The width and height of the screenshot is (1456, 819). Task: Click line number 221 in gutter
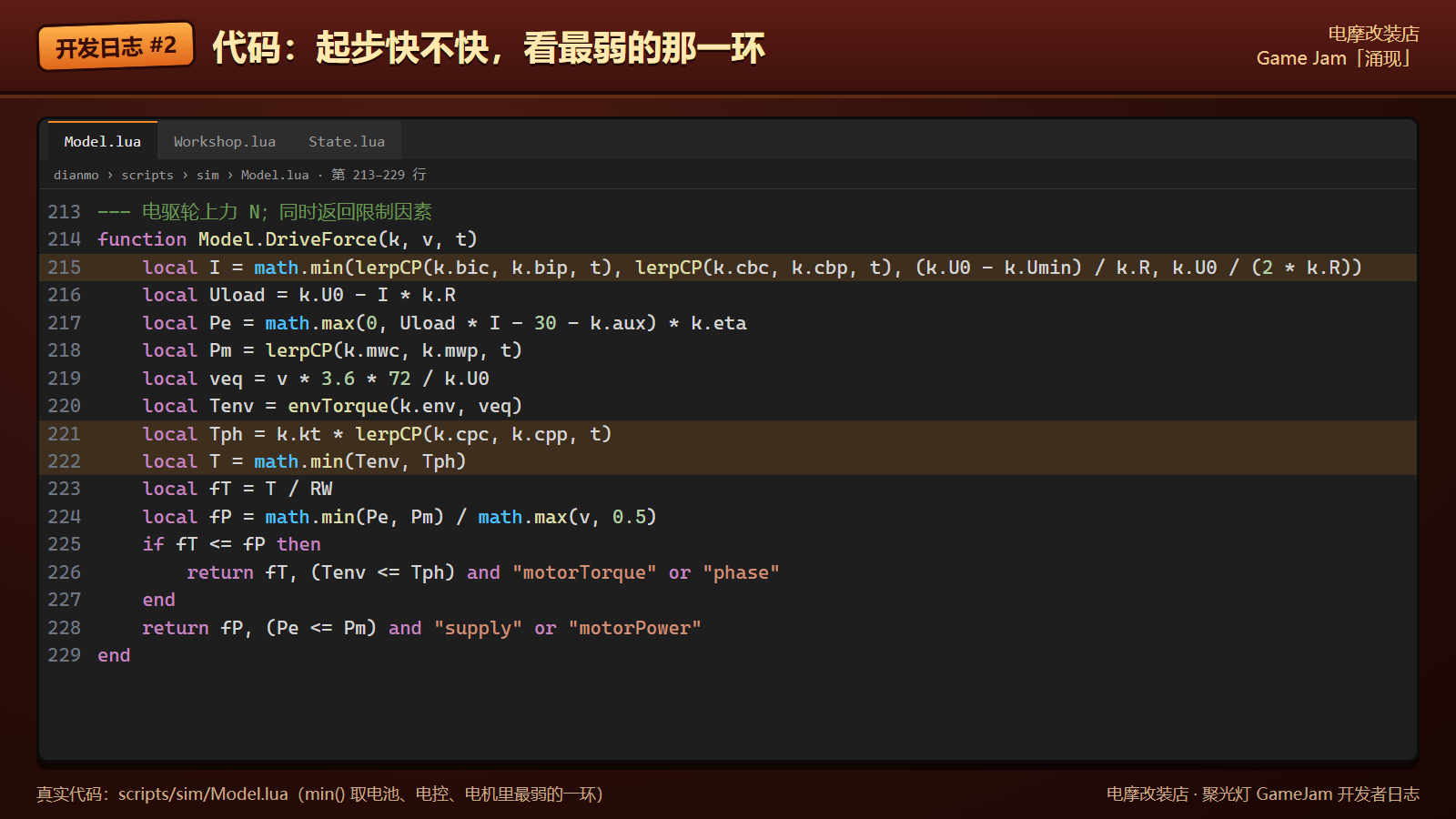[x=64, y=434]
